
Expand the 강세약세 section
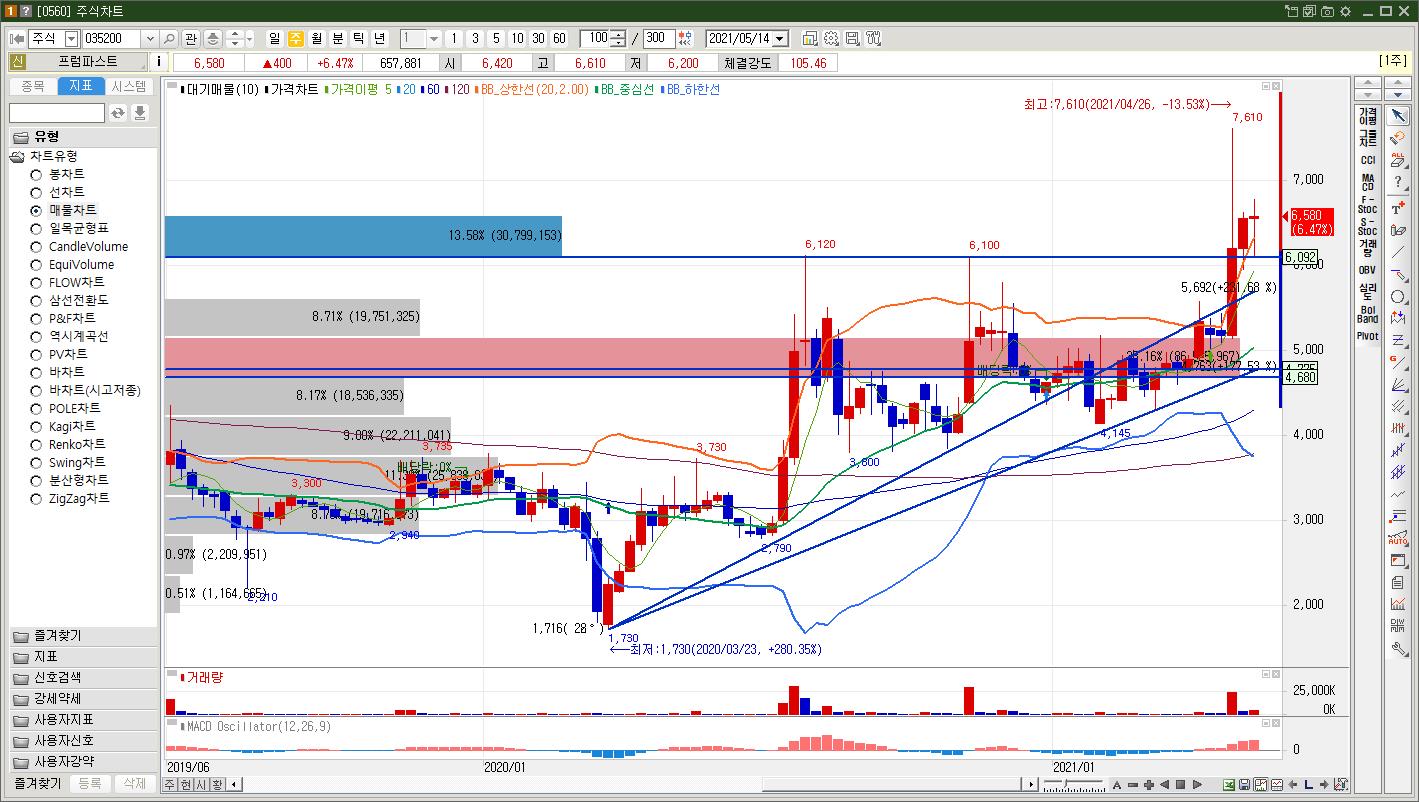tap(83, 699)
